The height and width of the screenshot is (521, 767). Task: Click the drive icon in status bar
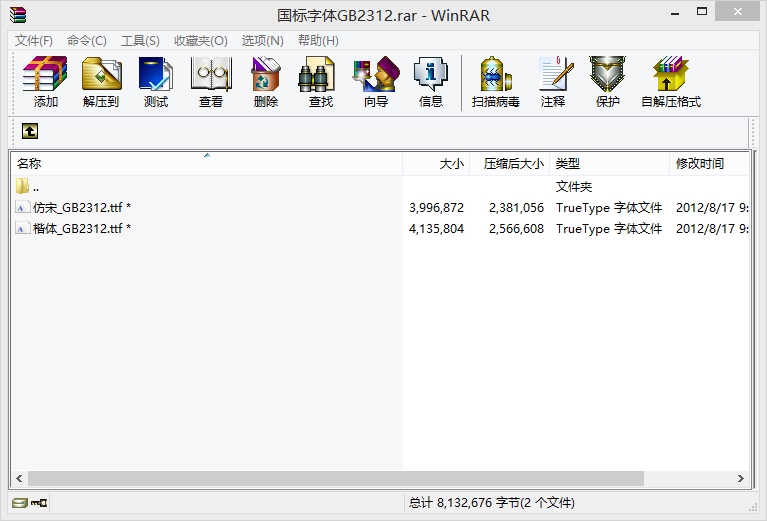tap(20, 502)
